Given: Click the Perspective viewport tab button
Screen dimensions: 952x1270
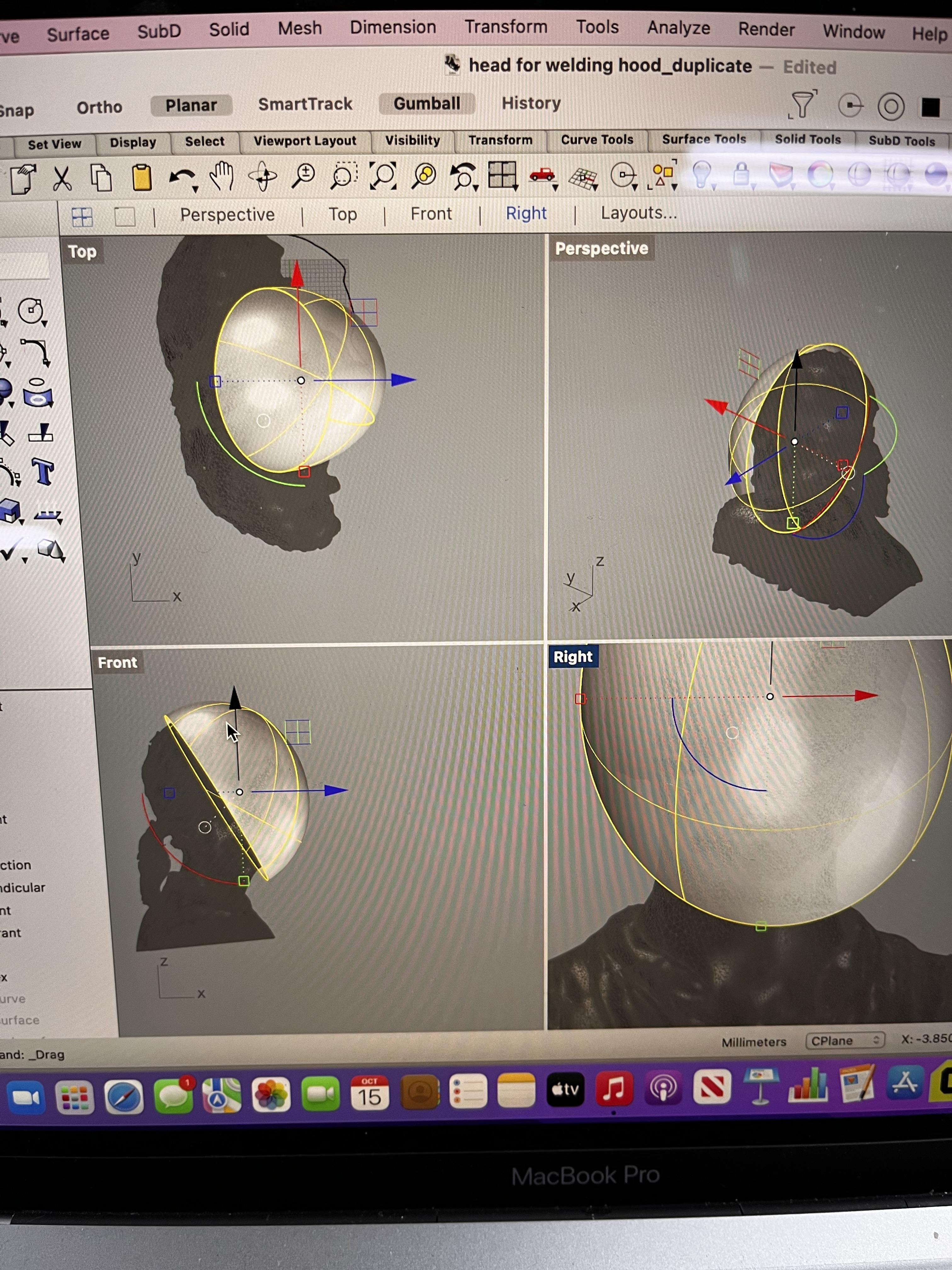Looking at the screenshot, I should point(227,215).
